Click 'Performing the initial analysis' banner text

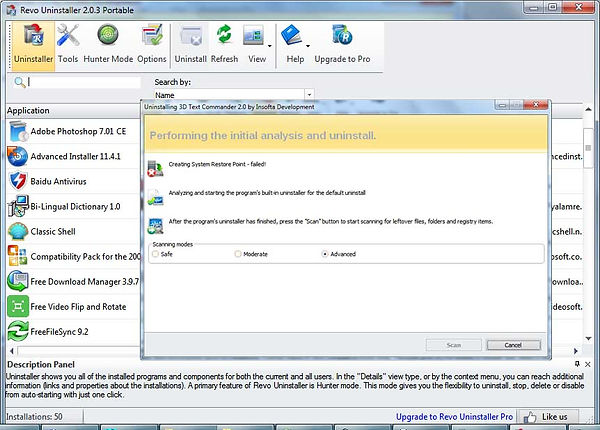(x=263, y=135)
